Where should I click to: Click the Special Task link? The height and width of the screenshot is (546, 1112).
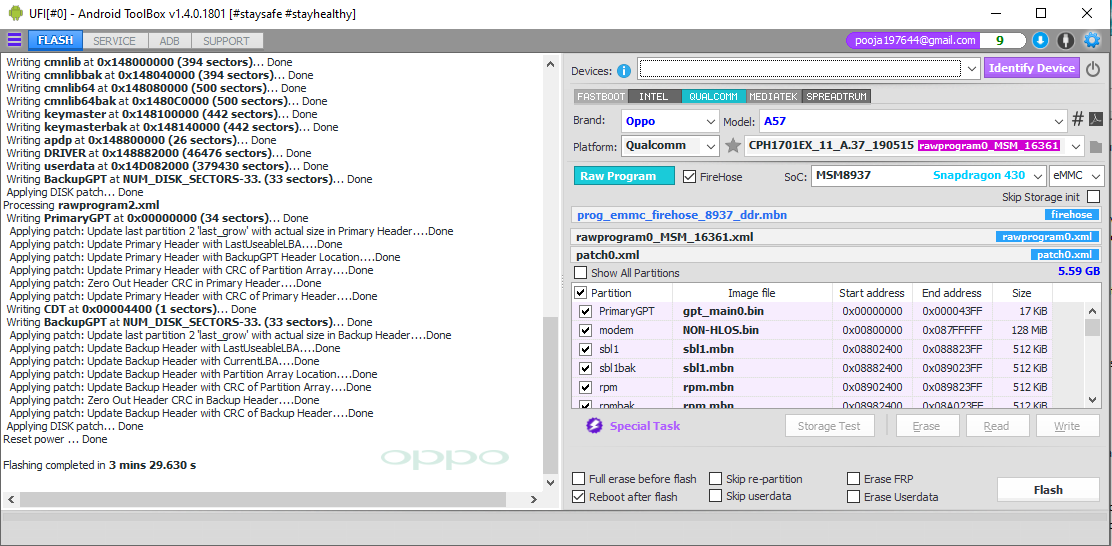pos(645,425)
